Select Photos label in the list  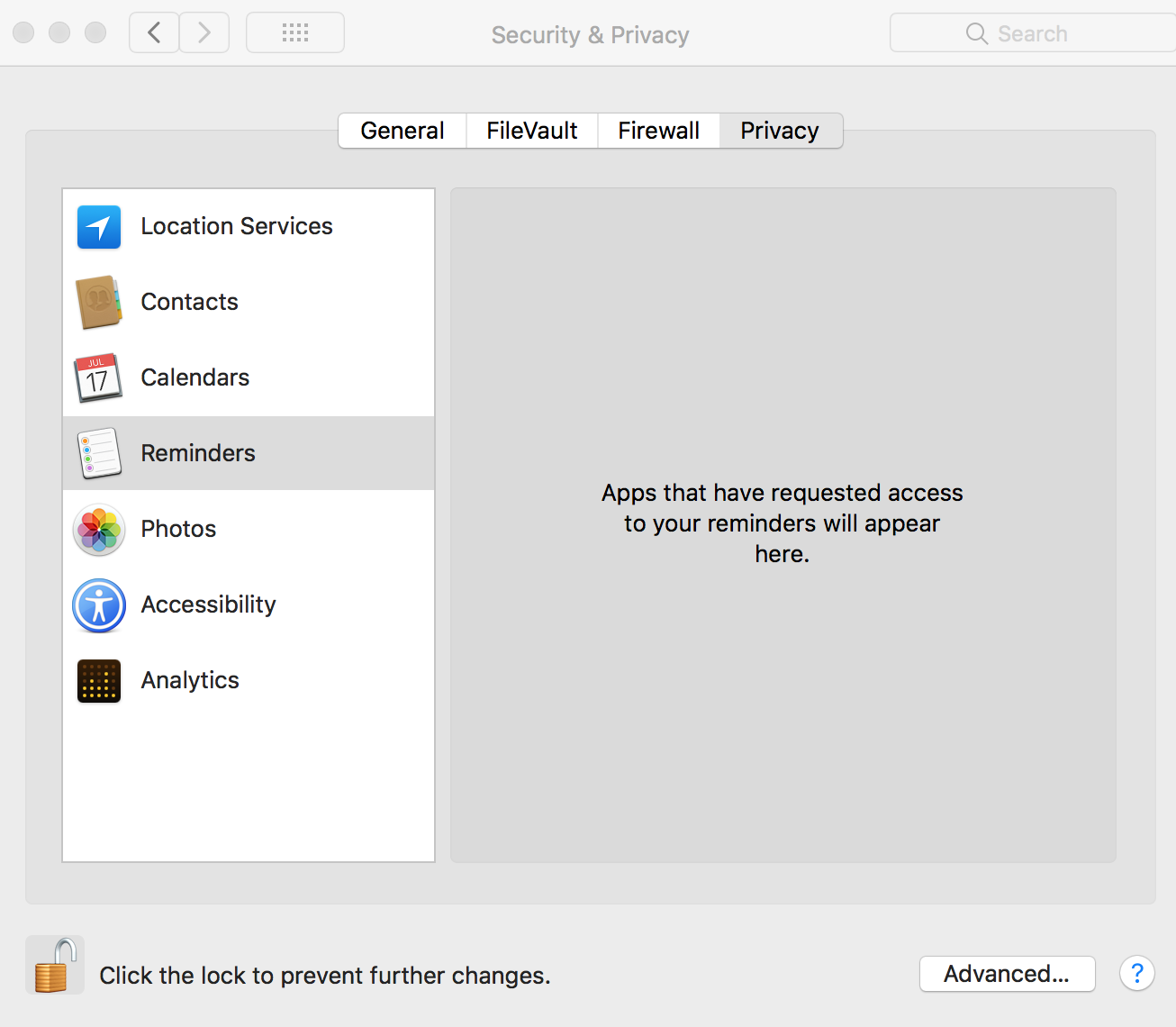pyautogui.click(x=179, y=529)
